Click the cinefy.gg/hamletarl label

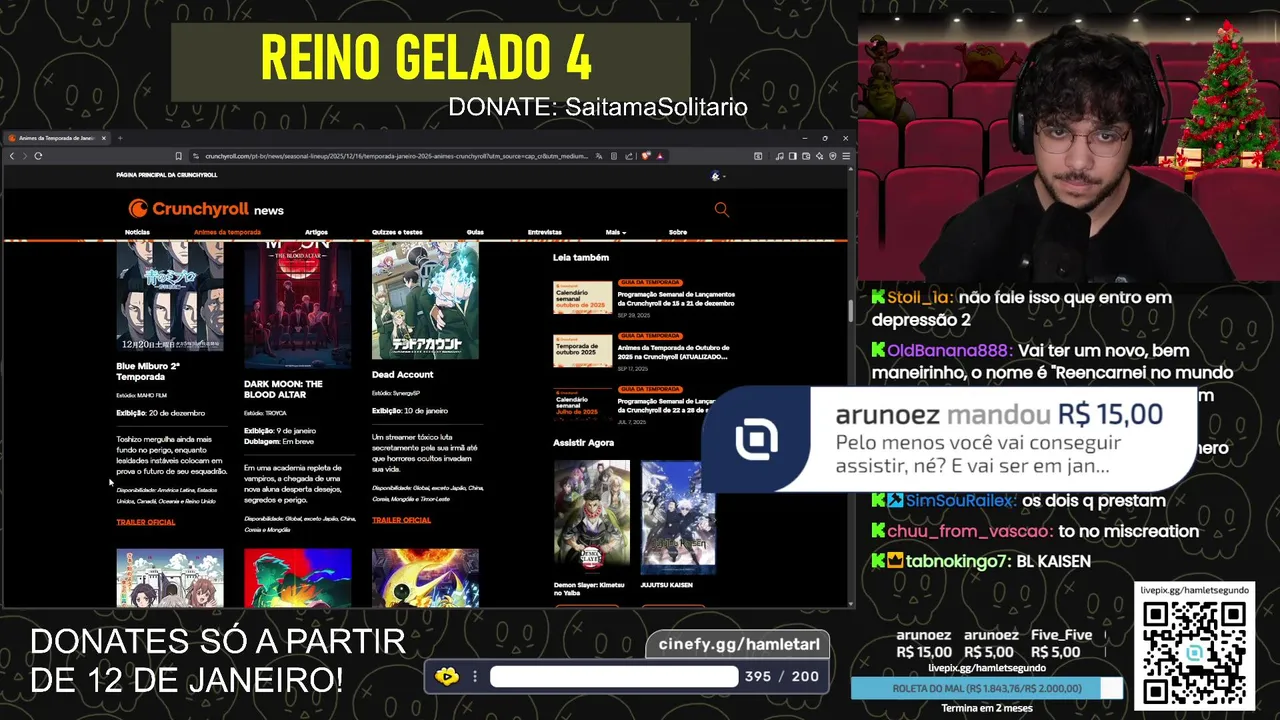tap(738, 645)
